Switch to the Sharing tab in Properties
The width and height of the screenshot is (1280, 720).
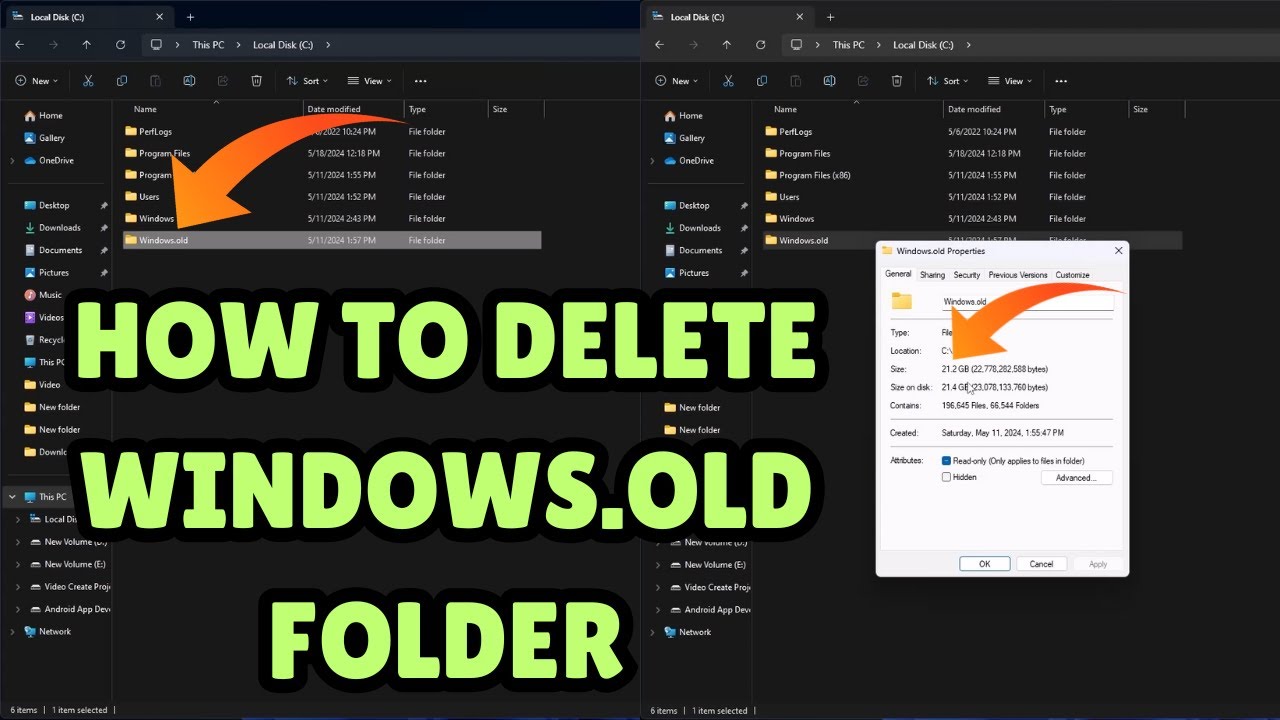click(x=932, y=275)
